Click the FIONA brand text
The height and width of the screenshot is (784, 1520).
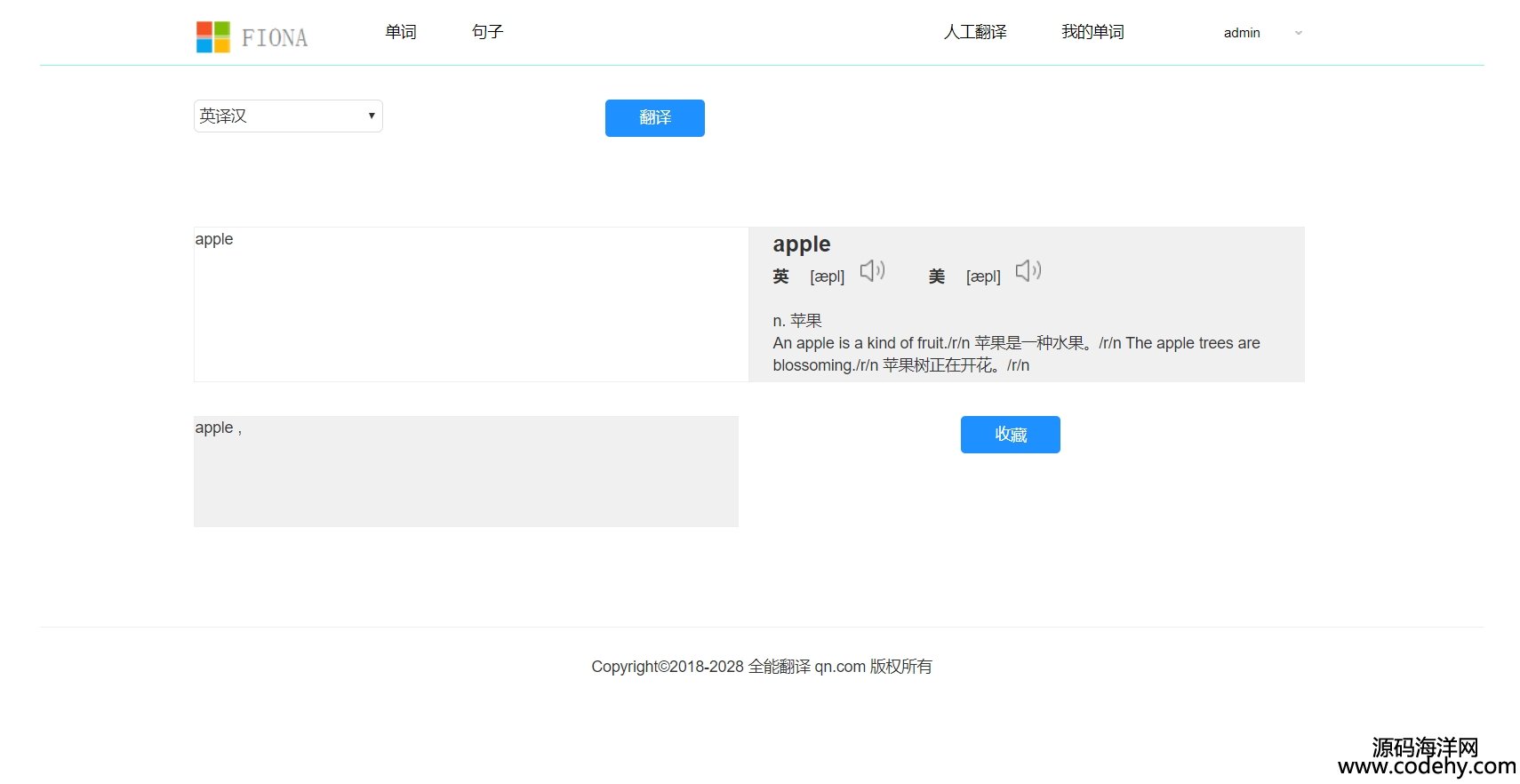coord(275,38)
